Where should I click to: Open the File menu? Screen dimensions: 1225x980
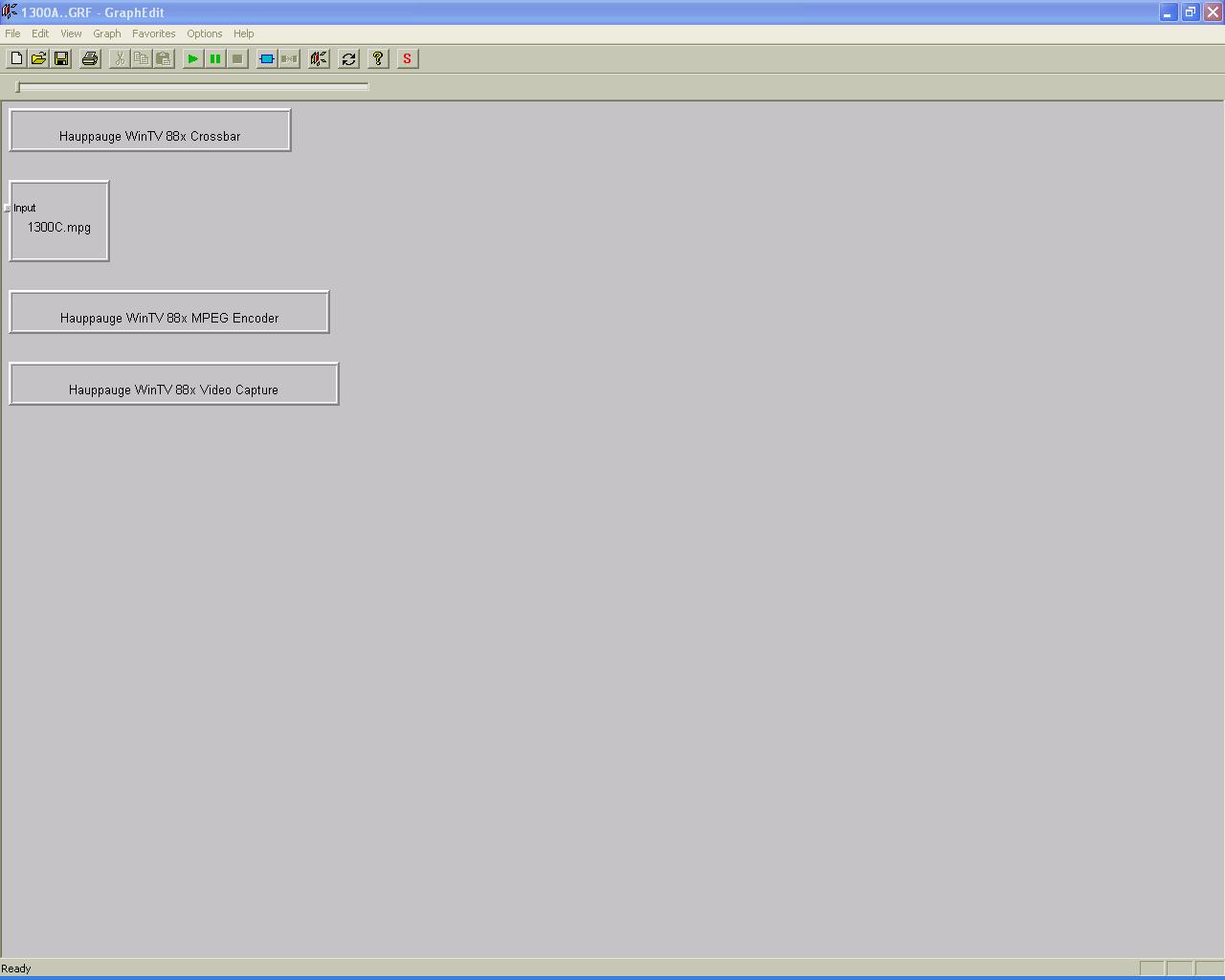point(12,33)
